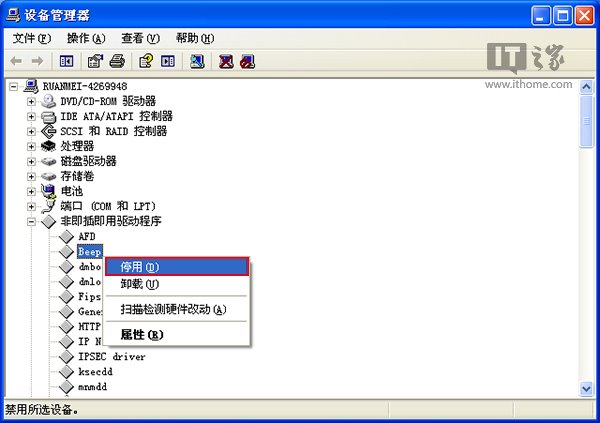Select the ksecdd entry

95,371
